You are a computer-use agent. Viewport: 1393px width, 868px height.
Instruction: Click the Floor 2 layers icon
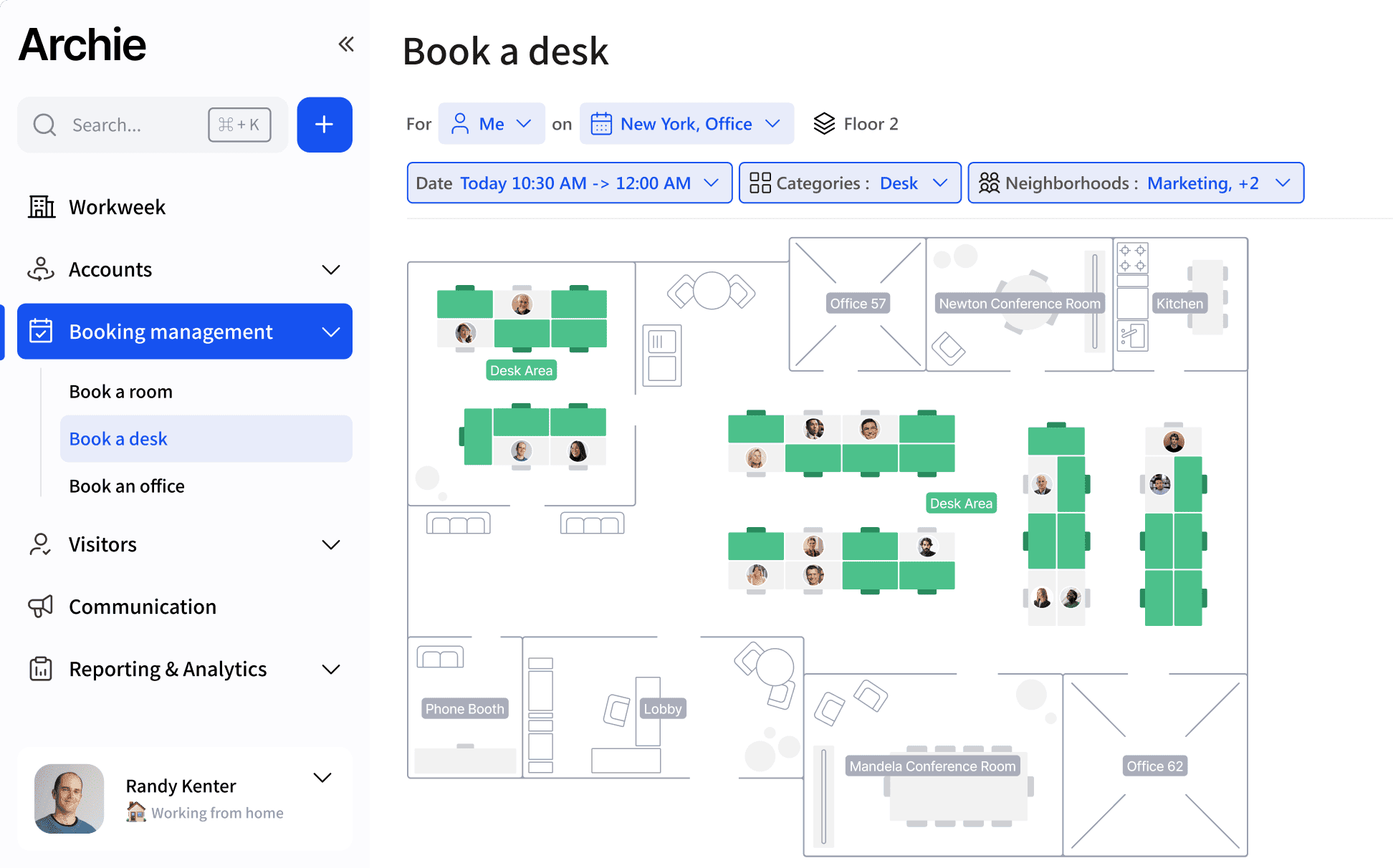825,123
